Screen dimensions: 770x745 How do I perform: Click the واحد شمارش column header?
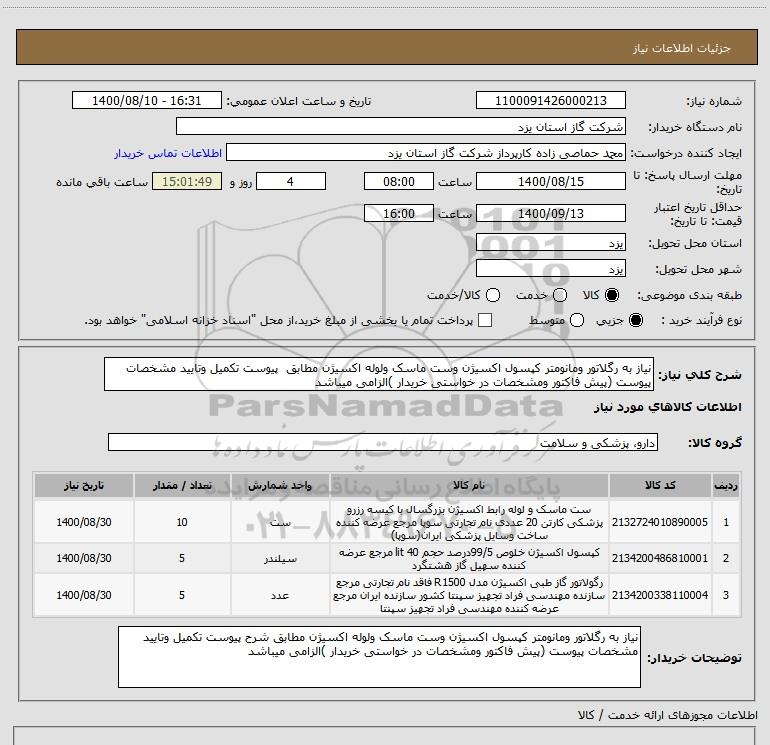pos(280,485)
